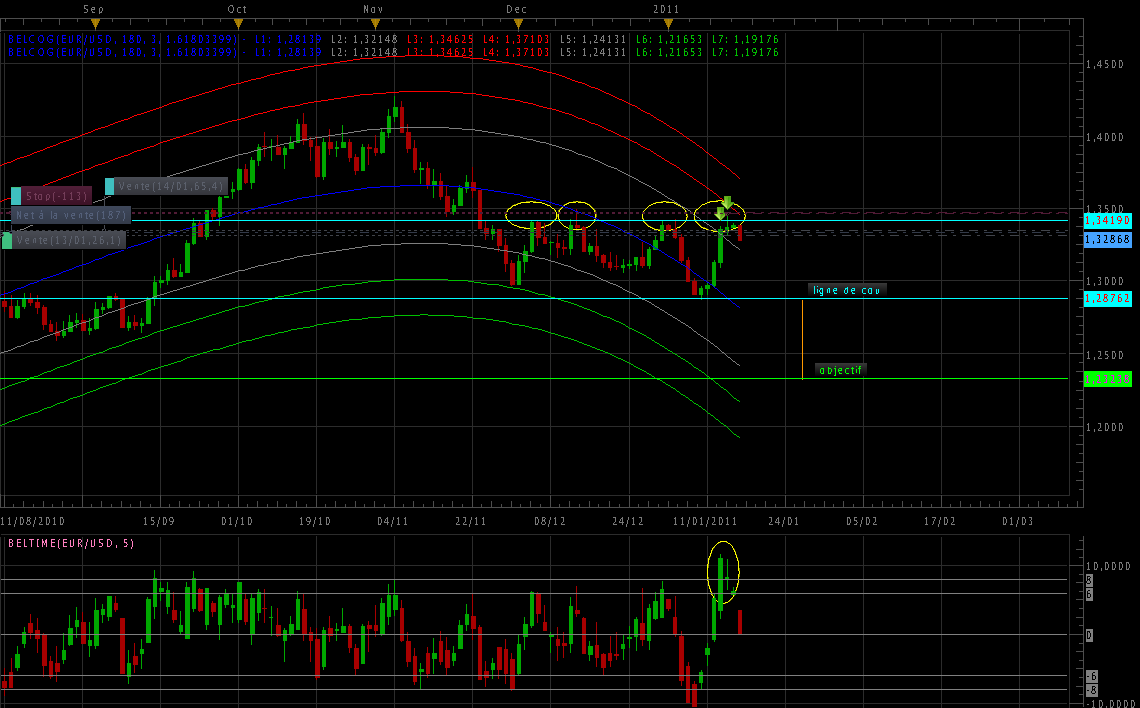Click the orange vertical target line
1140x708 pixels.
pos(802,340)
